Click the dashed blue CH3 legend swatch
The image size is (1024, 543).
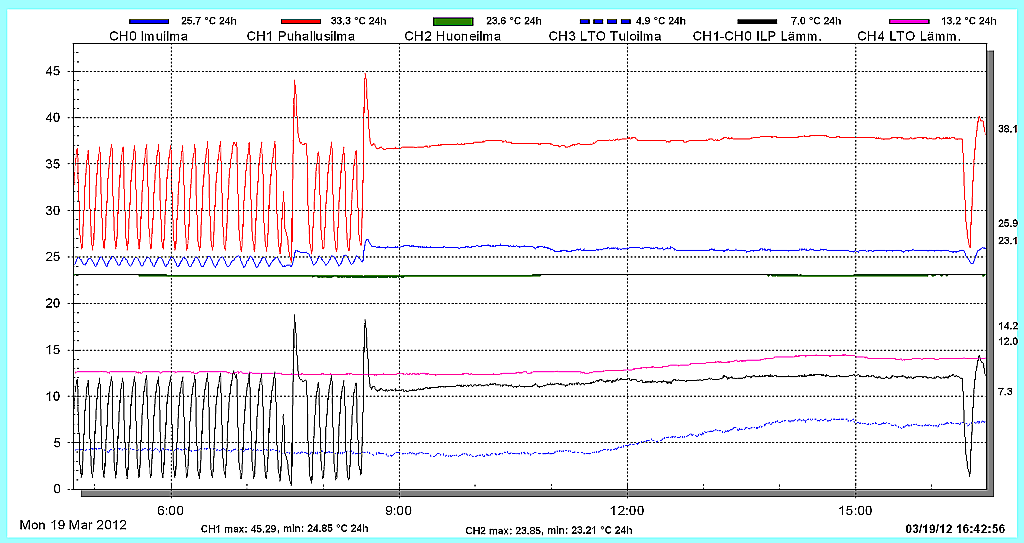pyautogui.click(x=606, y=21)
